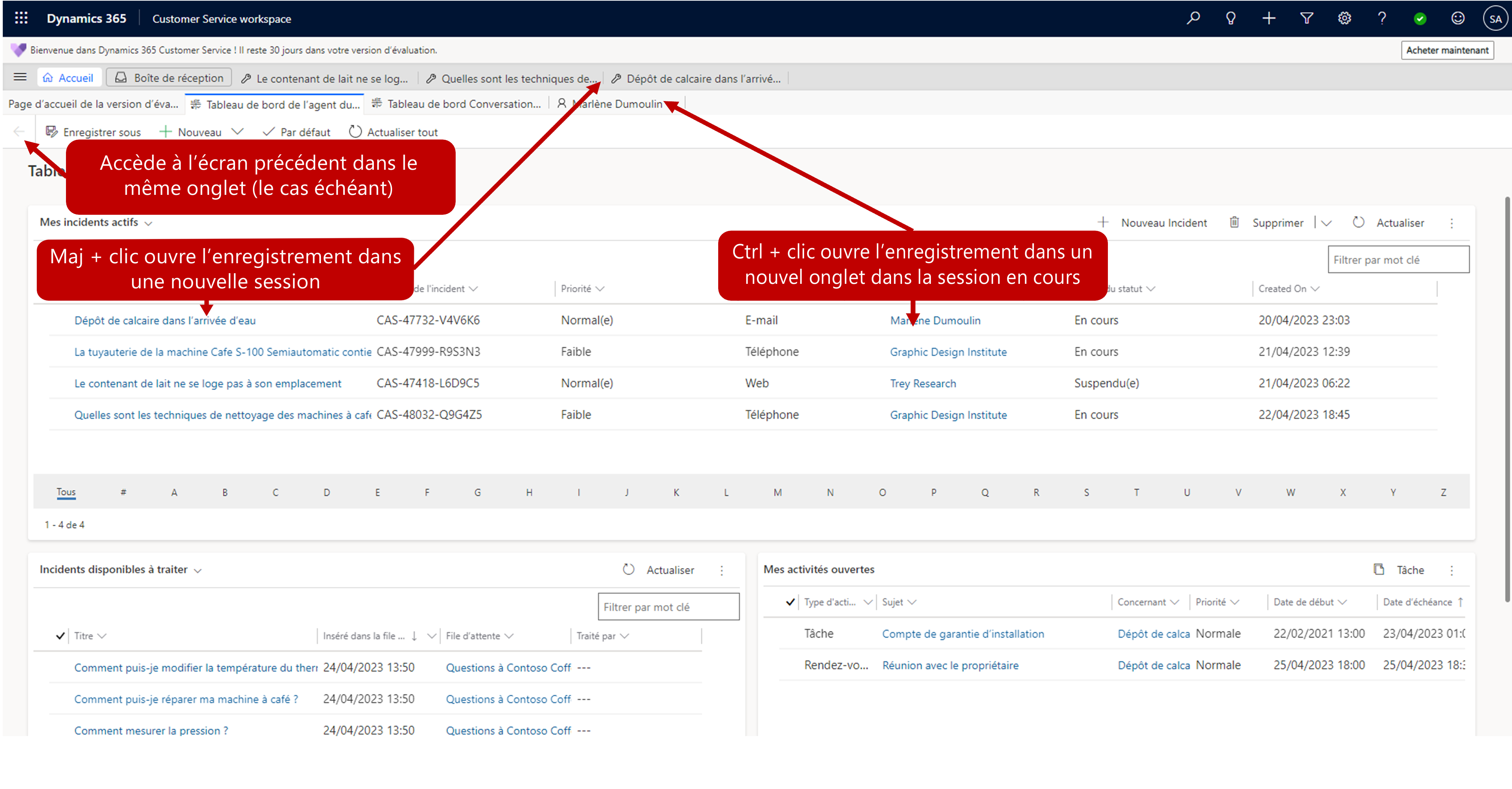Select all rows checkbox in Incidents disponibles

(x=60, y=636)
